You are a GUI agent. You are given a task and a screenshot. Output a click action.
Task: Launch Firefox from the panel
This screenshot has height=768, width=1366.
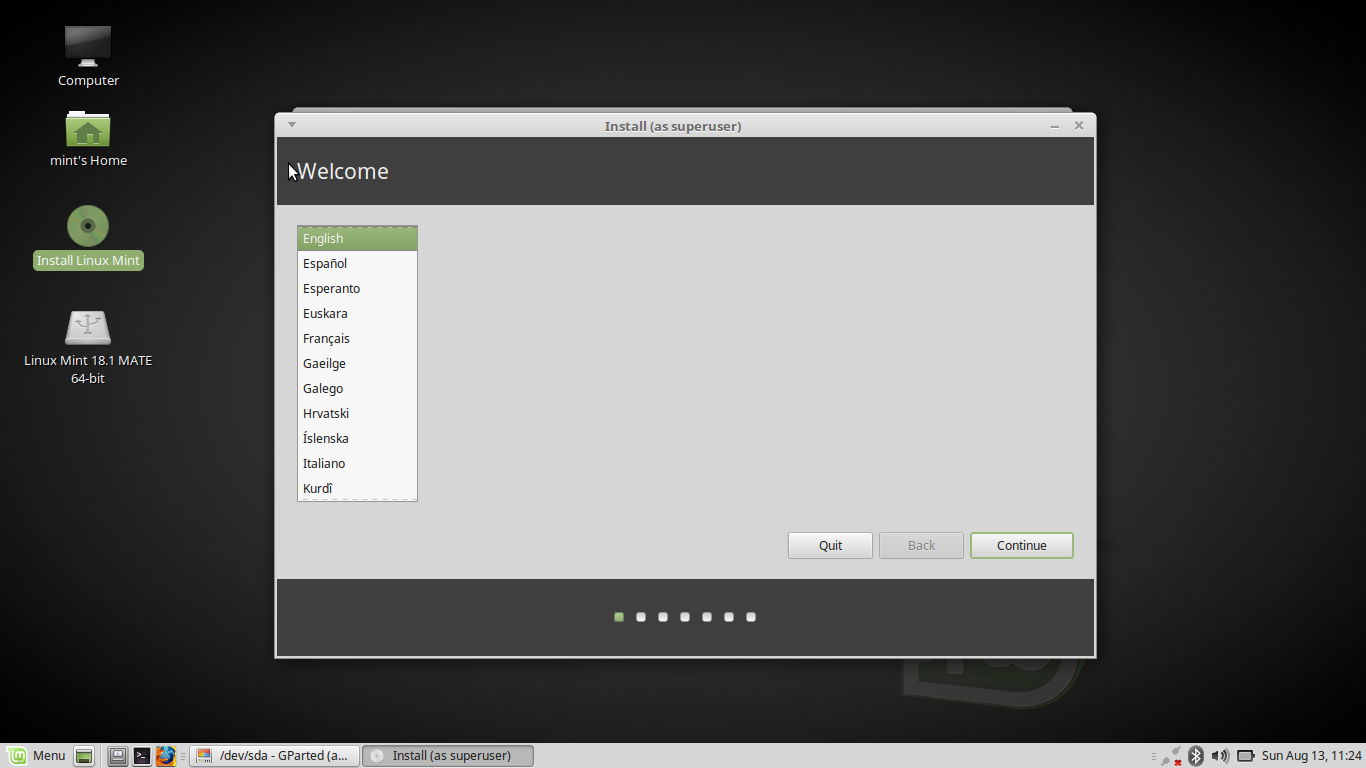coord(166,756)
